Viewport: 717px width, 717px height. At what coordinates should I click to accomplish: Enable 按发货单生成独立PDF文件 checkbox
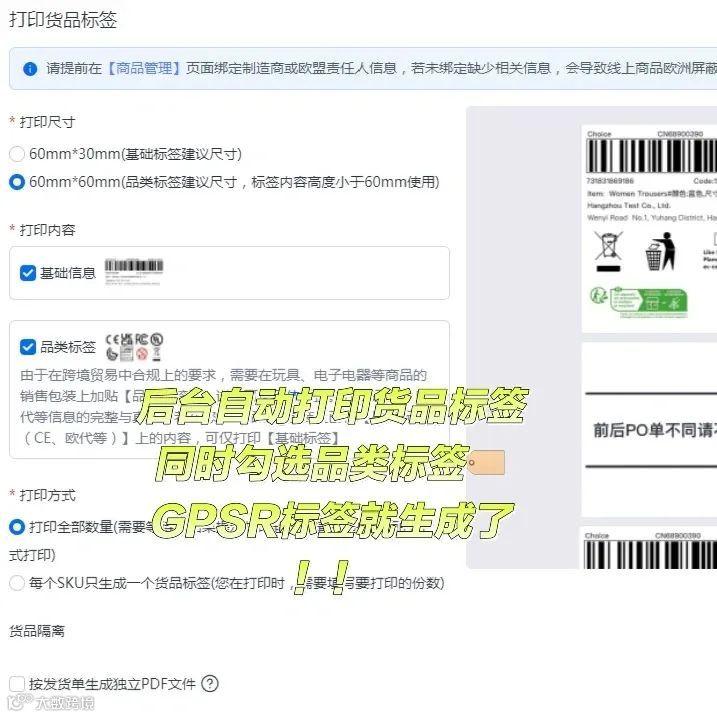click(x=17, y=684)
